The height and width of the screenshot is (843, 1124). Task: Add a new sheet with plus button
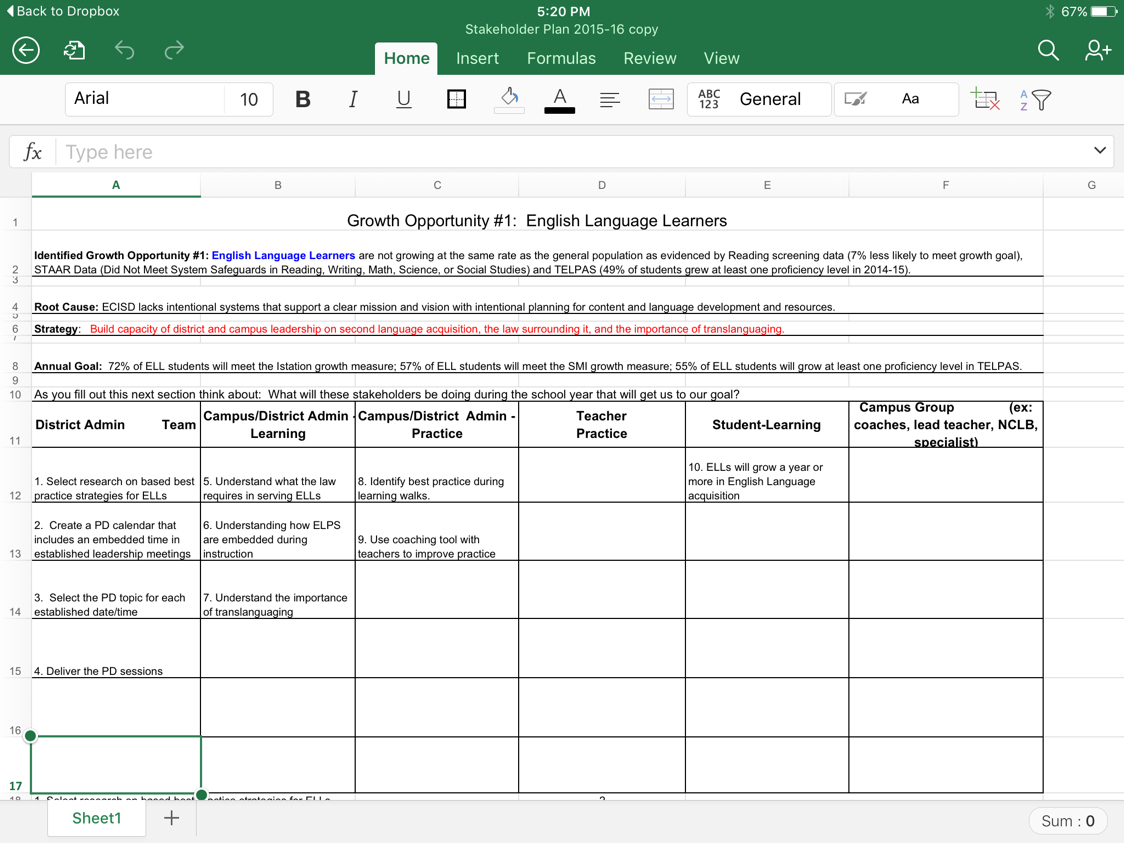tap(172, 818)
